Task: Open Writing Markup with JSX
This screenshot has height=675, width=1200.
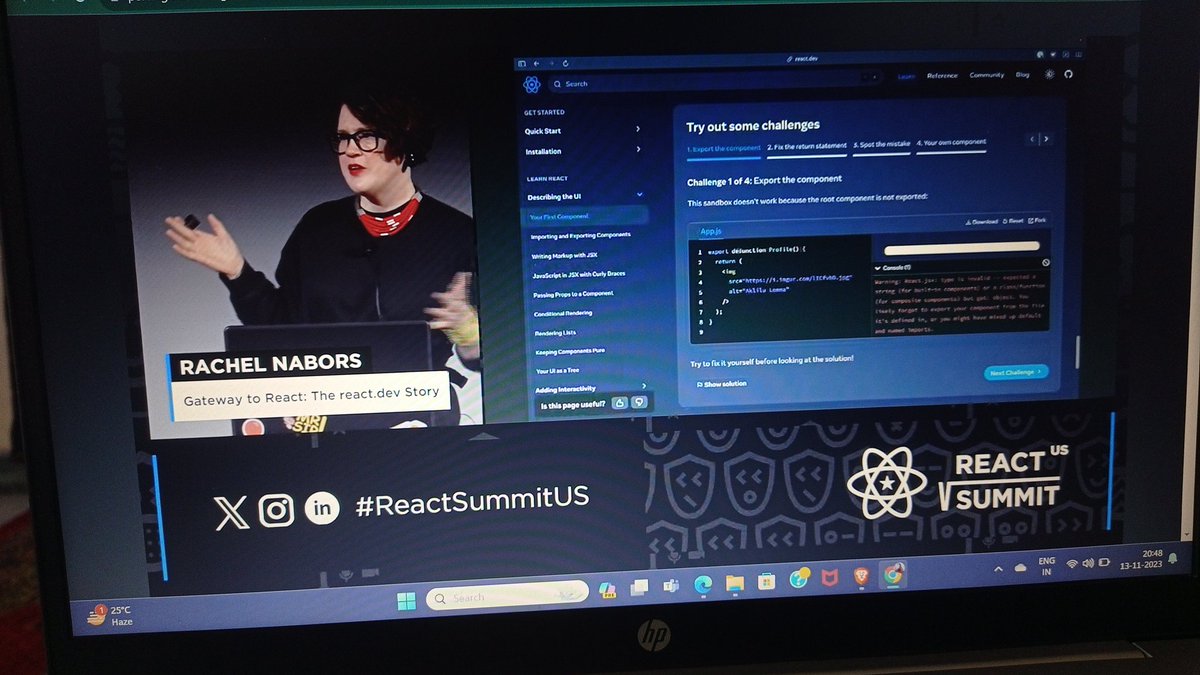Action: (x=565, y=256)
